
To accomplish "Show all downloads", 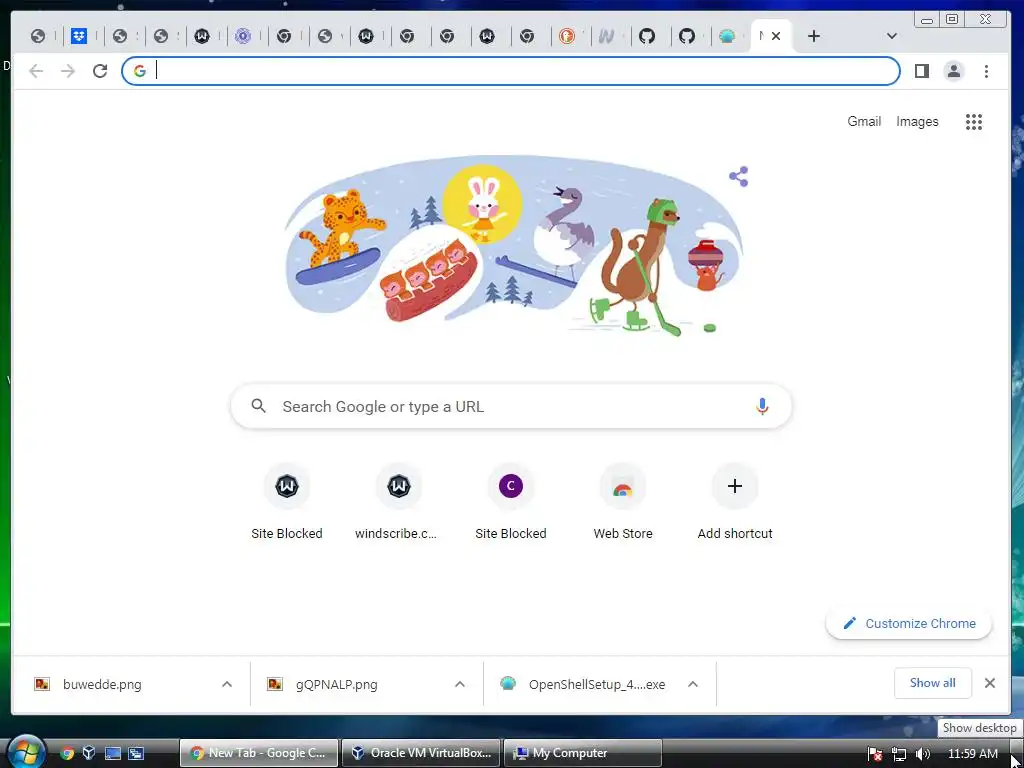I will [933, 683].
